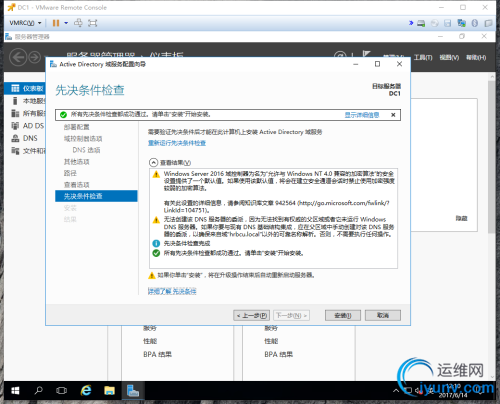Click the Windows NT 4.0 warning text
This screenshot has height=404, width=500.
pos(279,192)
